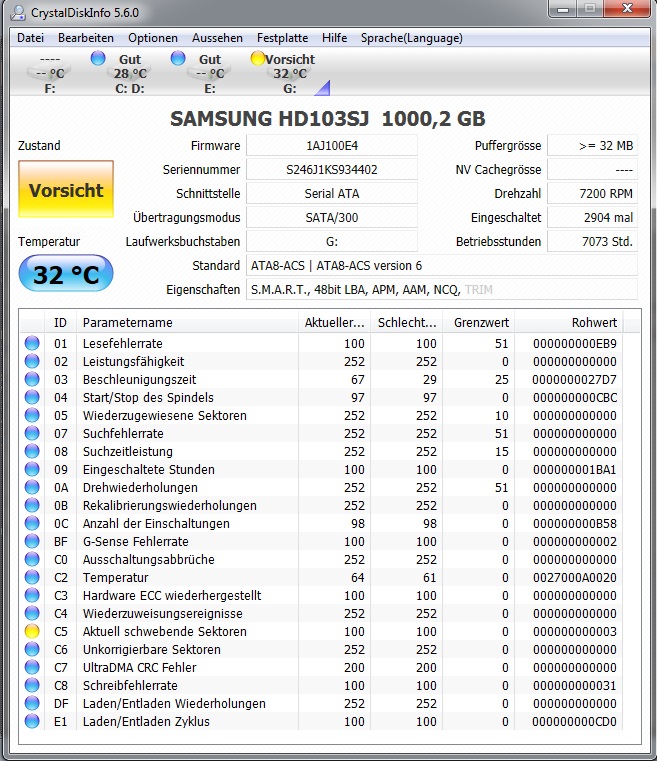
Task: Open the Hilfe menu
Action: [x=334, y=38]
